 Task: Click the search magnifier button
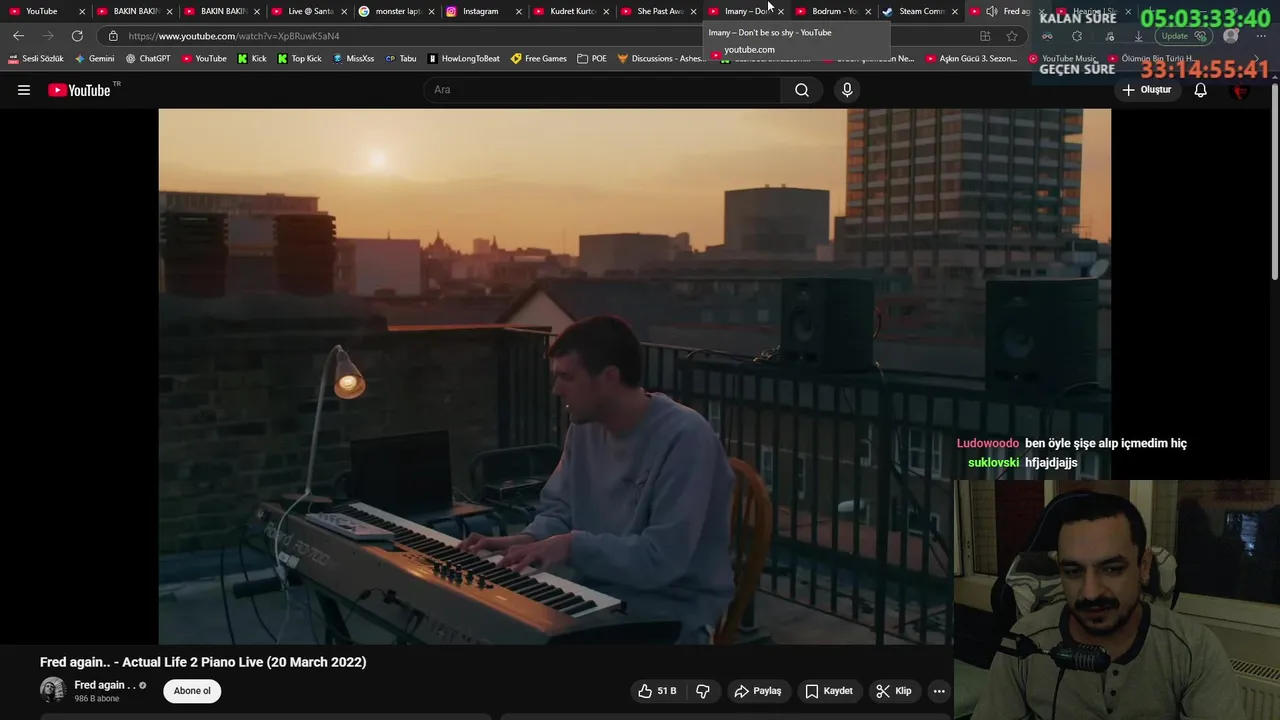coord(802,90)
